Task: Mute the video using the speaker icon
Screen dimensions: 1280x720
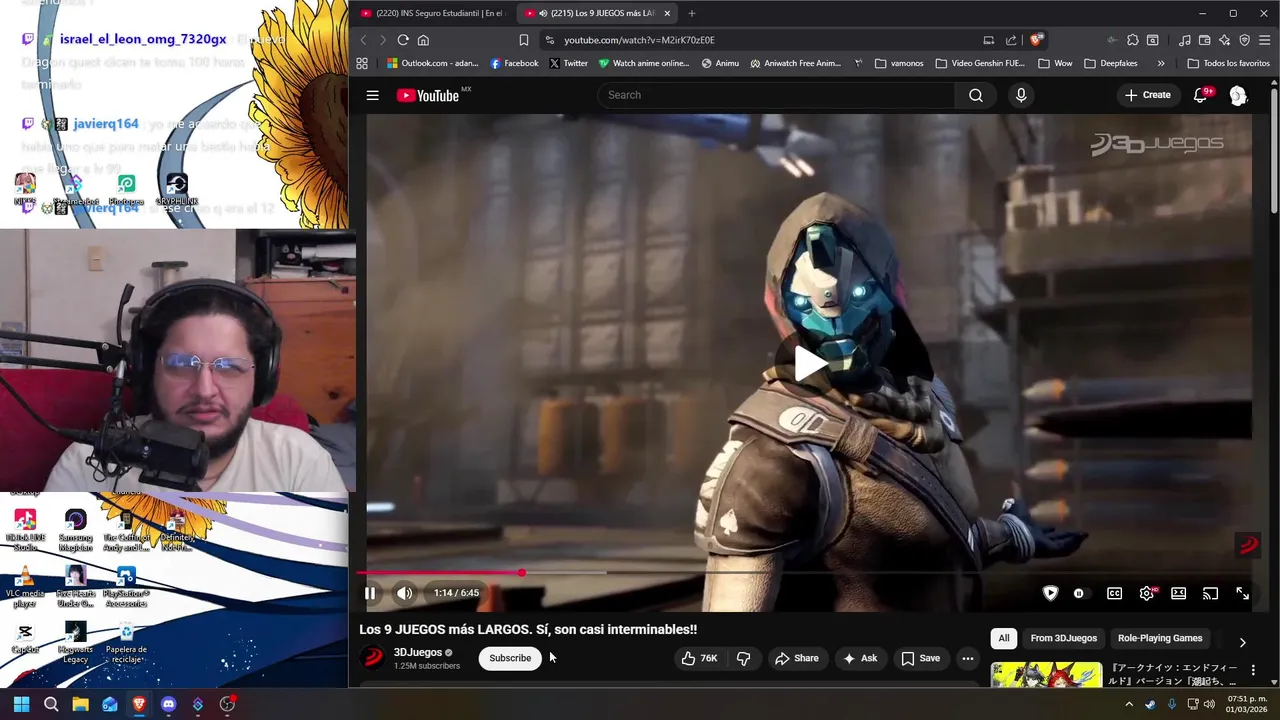Action: tap(404, 593)
